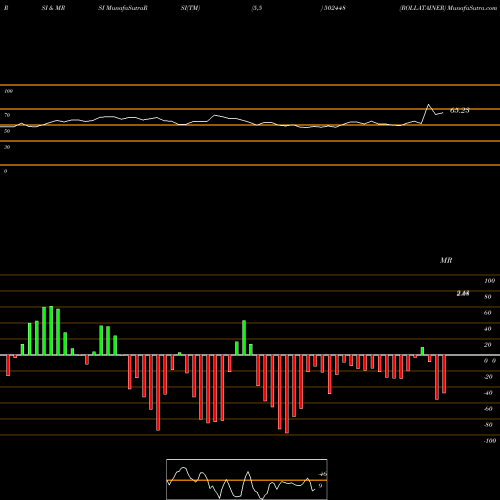
Task: Click the -60 label on MR axis
Action: (488, 409)
